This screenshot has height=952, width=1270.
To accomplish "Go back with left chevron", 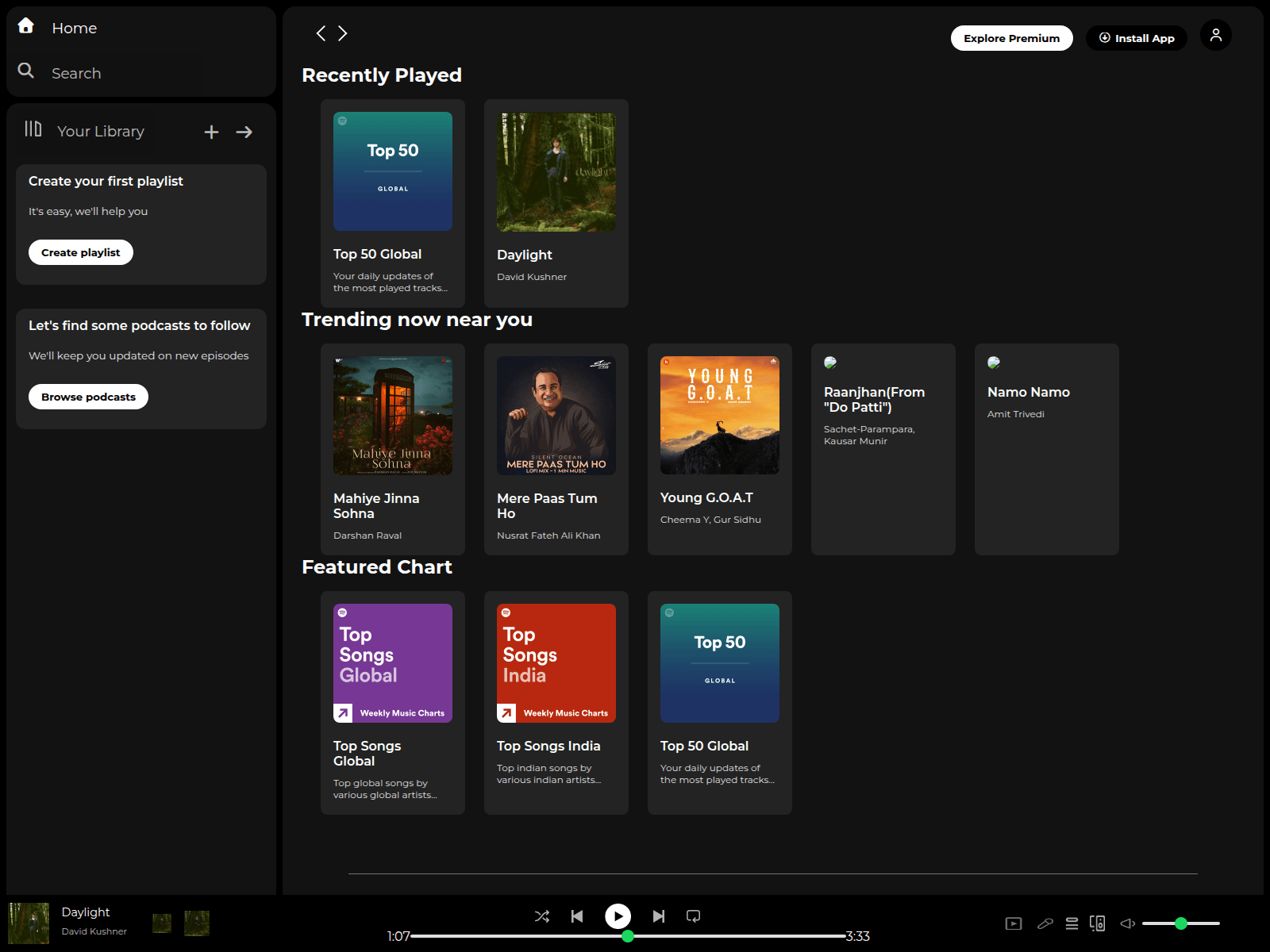I will tap(321, 33).
